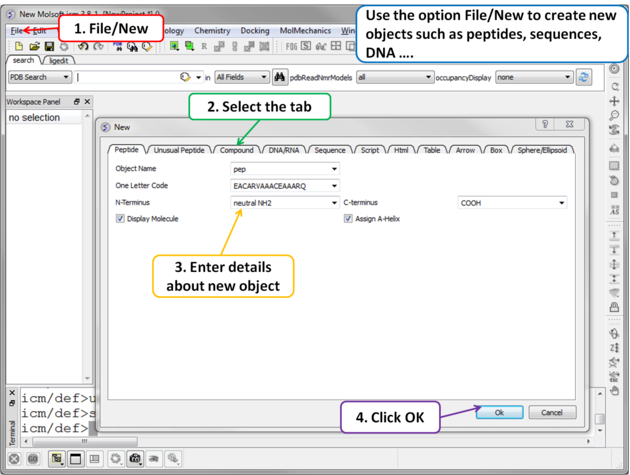Click the undo arrow toolbar icon

[83, 47]
